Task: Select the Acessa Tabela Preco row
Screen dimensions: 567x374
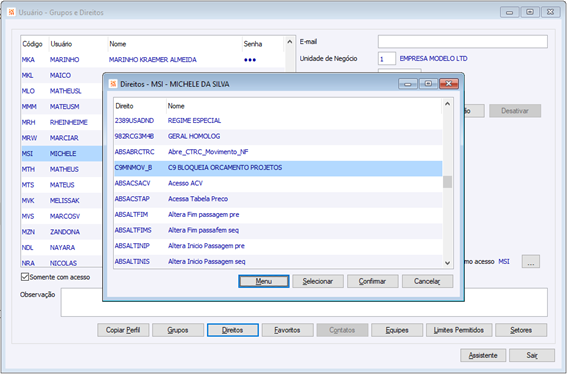Action: (278, 199)
